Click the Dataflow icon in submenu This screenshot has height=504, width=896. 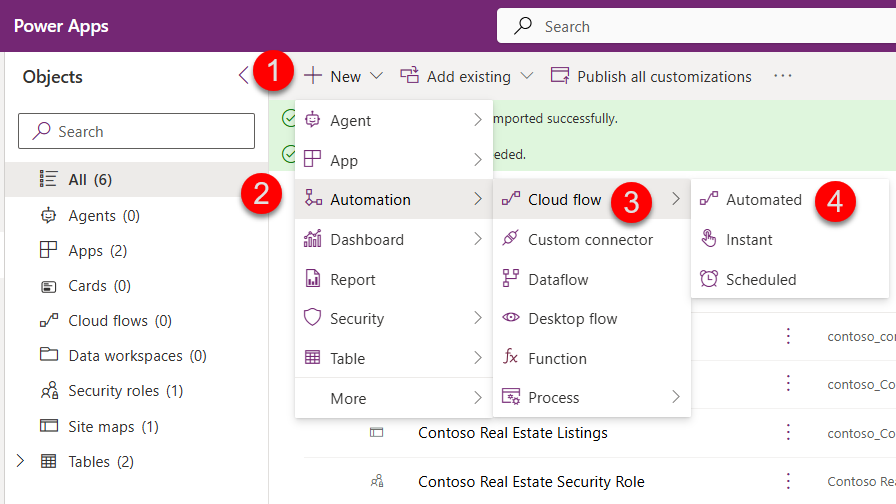[511, 279]
